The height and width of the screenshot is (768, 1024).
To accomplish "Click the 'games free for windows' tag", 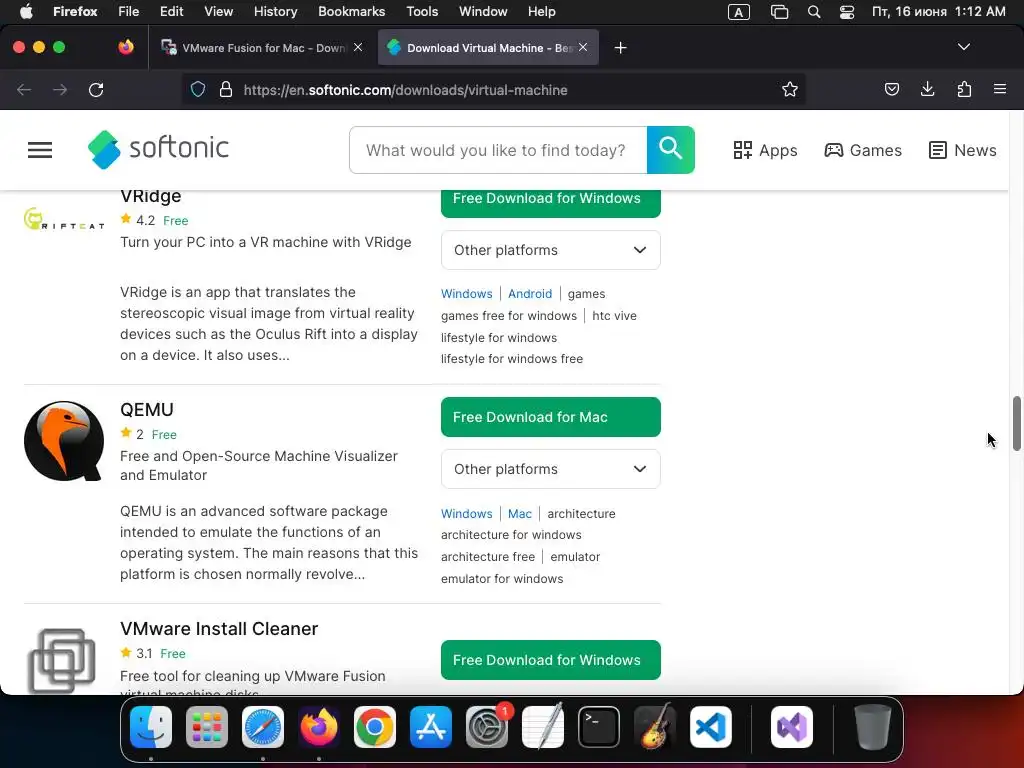I will [509, 315].
